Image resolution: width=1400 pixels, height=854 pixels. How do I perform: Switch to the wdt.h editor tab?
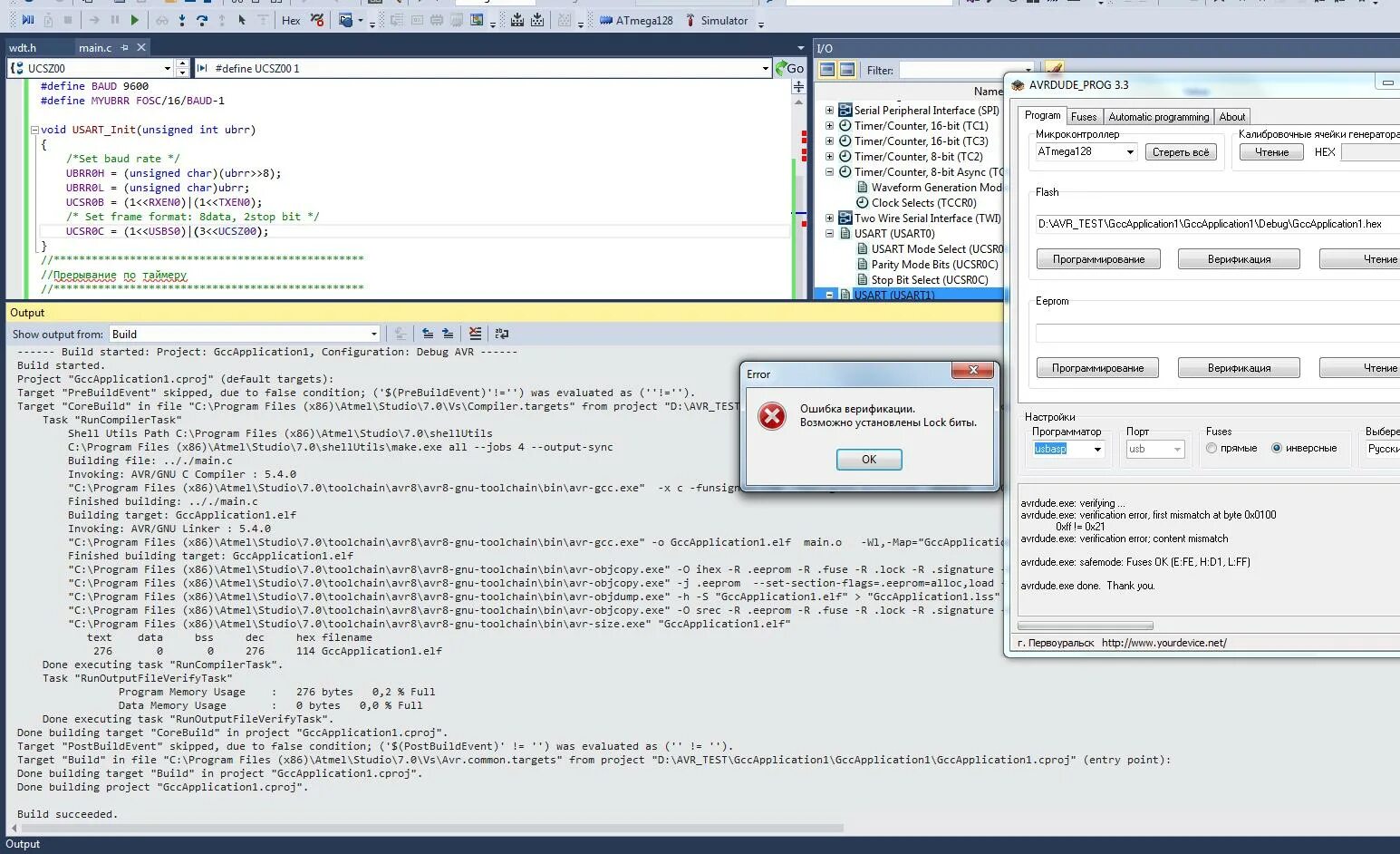(x=23, y=47)
